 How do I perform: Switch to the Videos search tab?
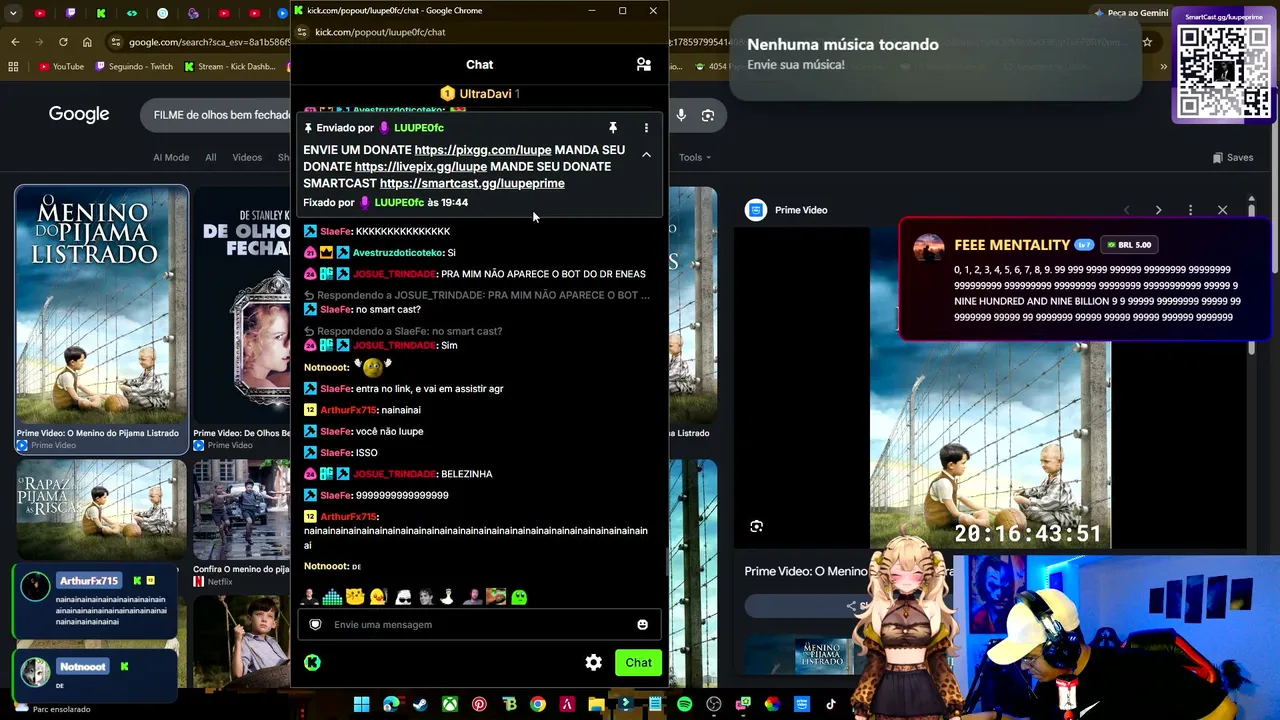point(247,157)
